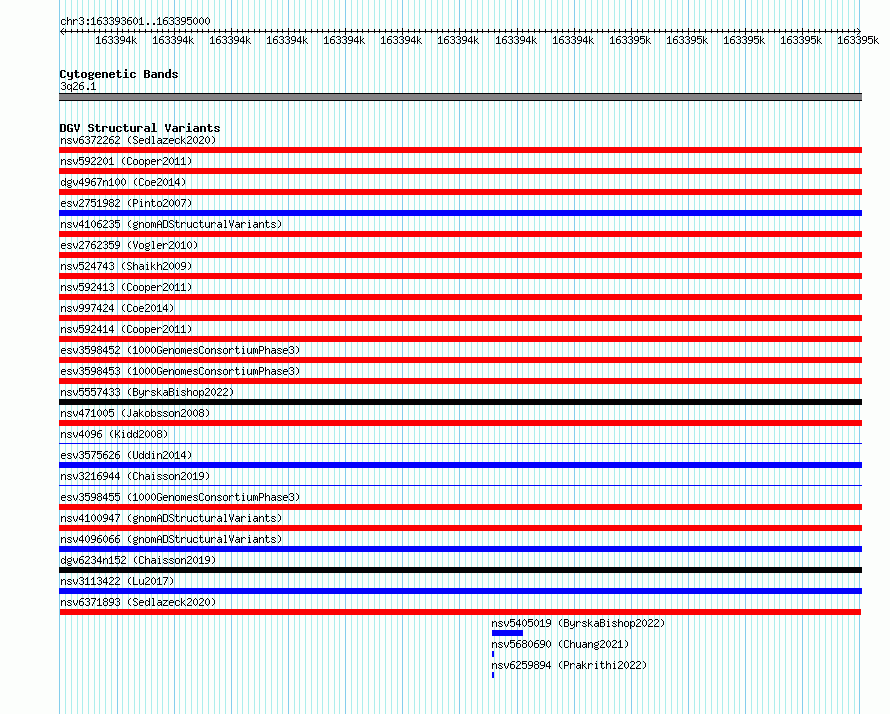Click the black bar under dgv6234n152 (Chaisson2019)
The image size is (890, 714).
pos(460,570)
